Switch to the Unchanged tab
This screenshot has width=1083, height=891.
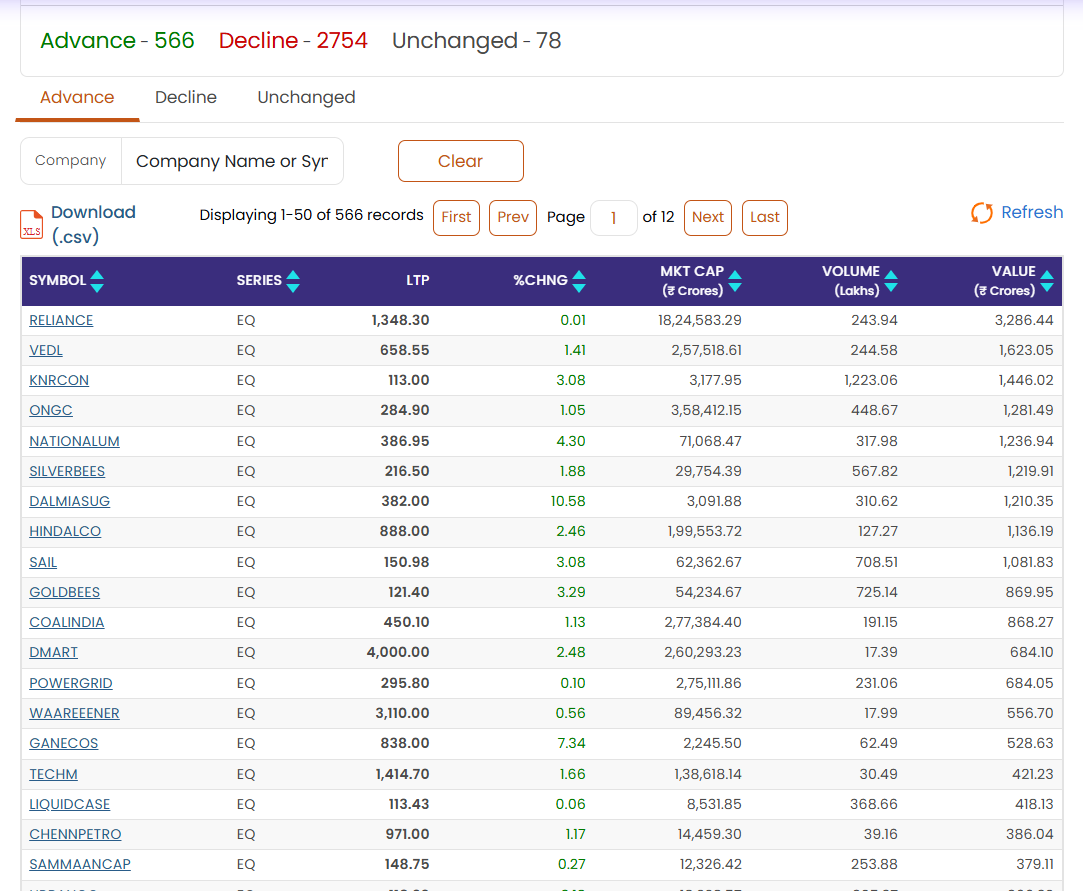tap(306, 97)
